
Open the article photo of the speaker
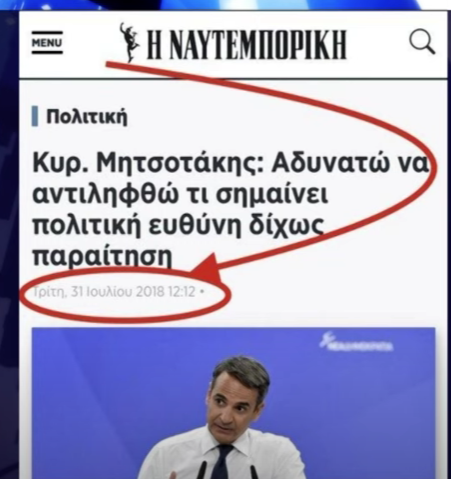tap(233, 403)
